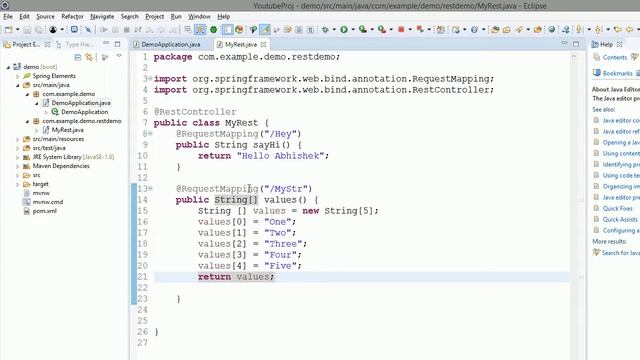Close the Help view tab
This screenshot has width=640, height=360.
620,44
